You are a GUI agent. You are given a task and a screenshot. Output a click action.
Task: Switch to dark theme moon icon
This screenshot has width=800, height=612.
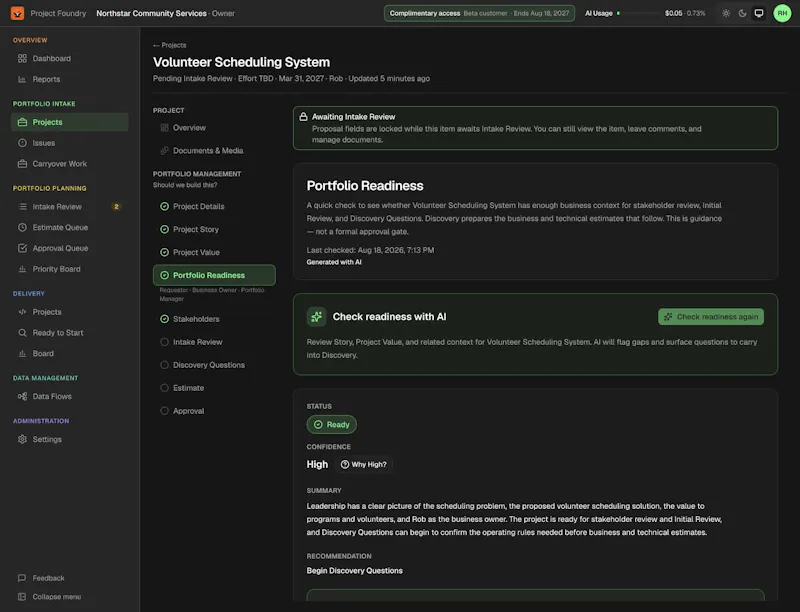(x=742, y=14)
